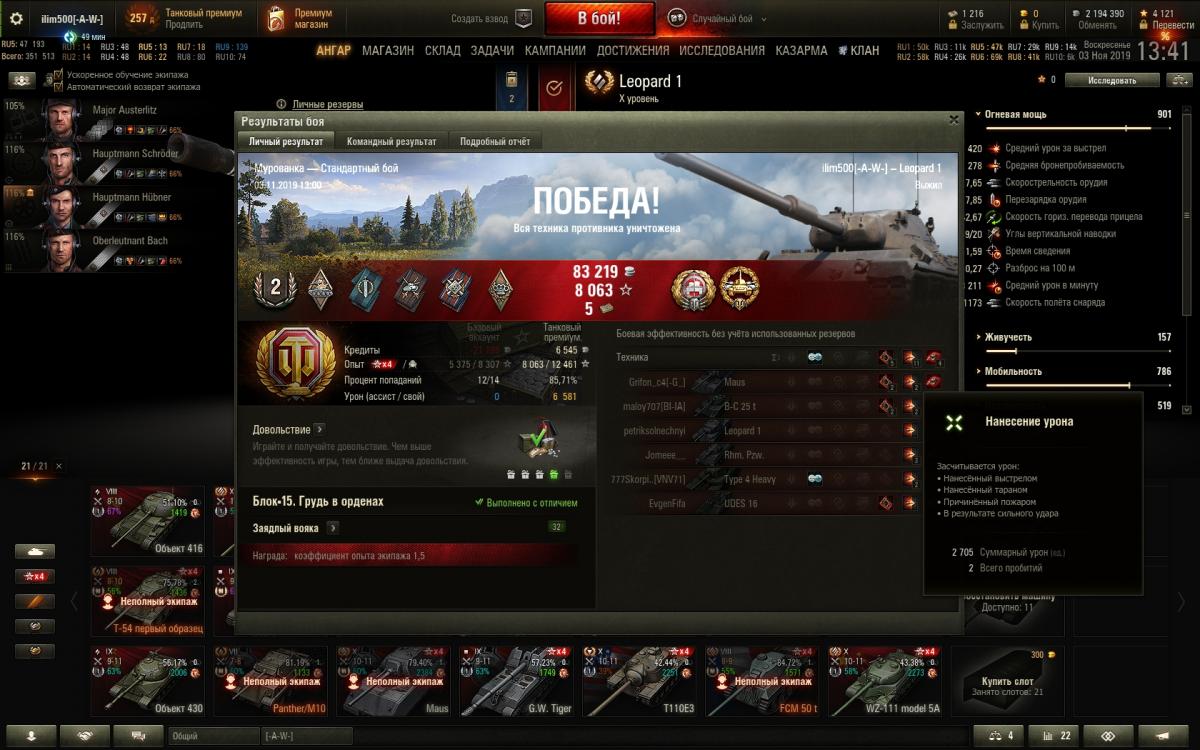Switch to Командный результат tab

click(x=391, y=142)
